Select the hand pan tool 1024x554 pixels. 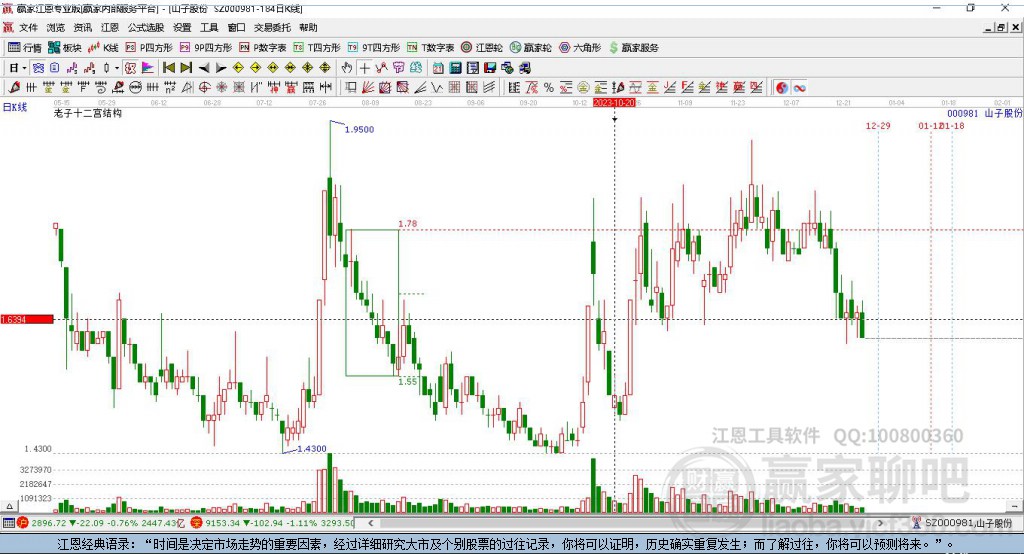click(346, 68)
